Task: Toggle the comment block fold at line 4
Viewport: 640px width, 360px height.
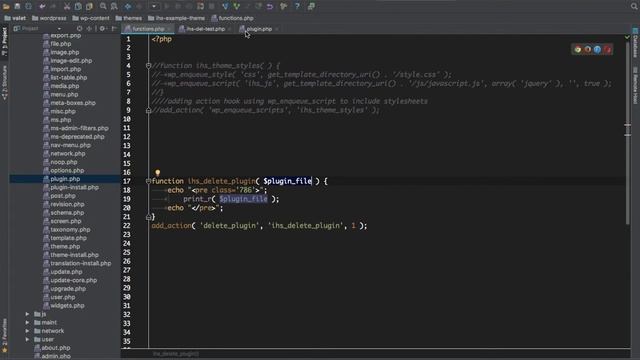Action: 149,65
